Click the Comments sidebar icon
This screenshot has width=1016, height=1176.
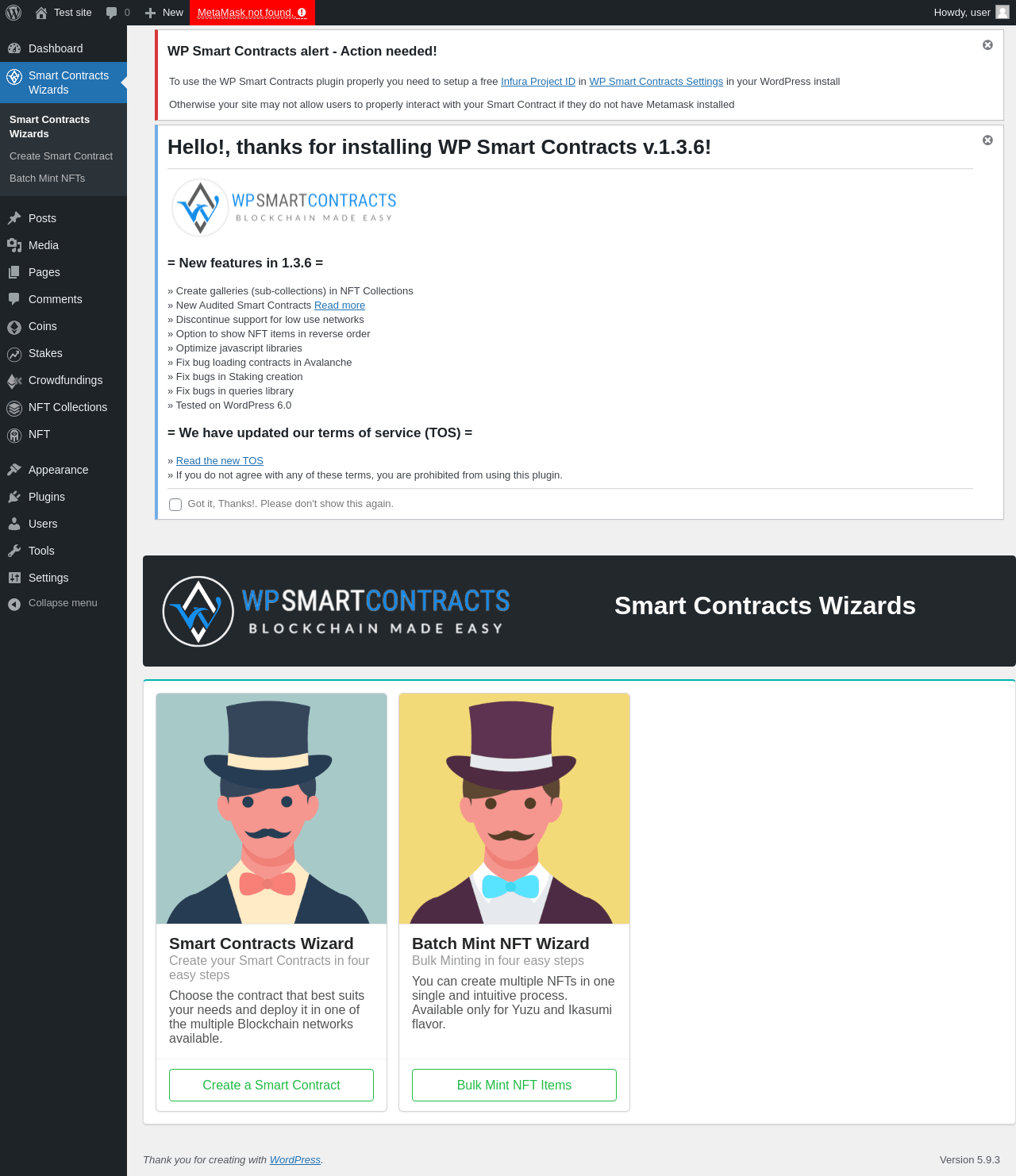pos(14,299)
